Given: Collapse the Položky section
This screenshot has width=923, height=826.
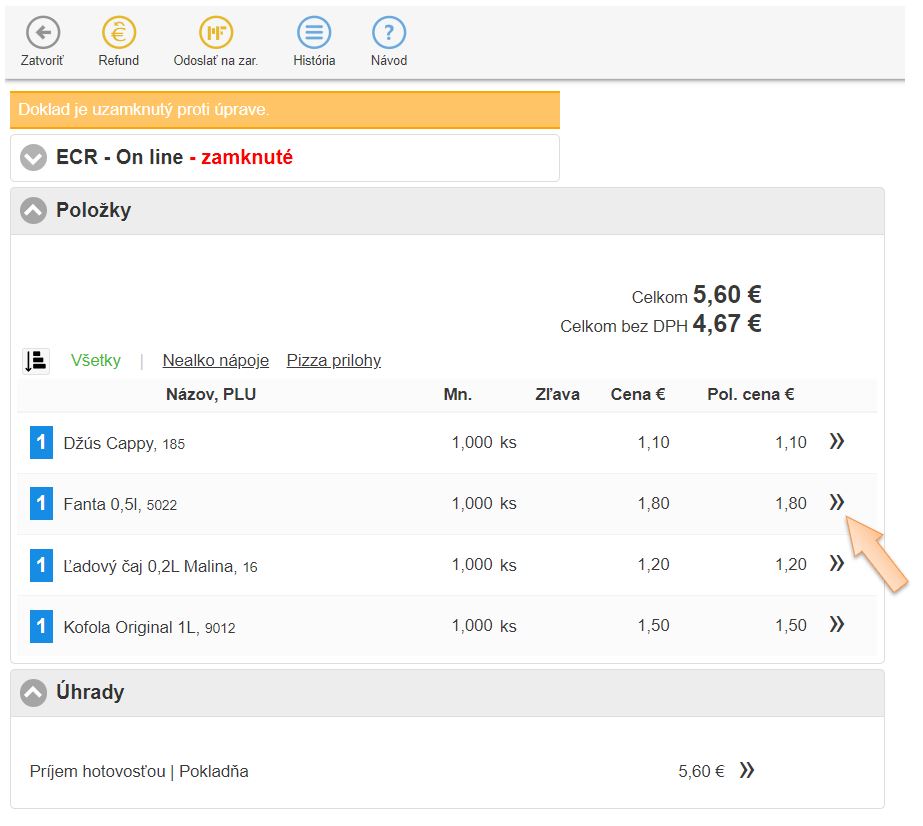Looking at the screenshot, I should [x=34, y=211].
